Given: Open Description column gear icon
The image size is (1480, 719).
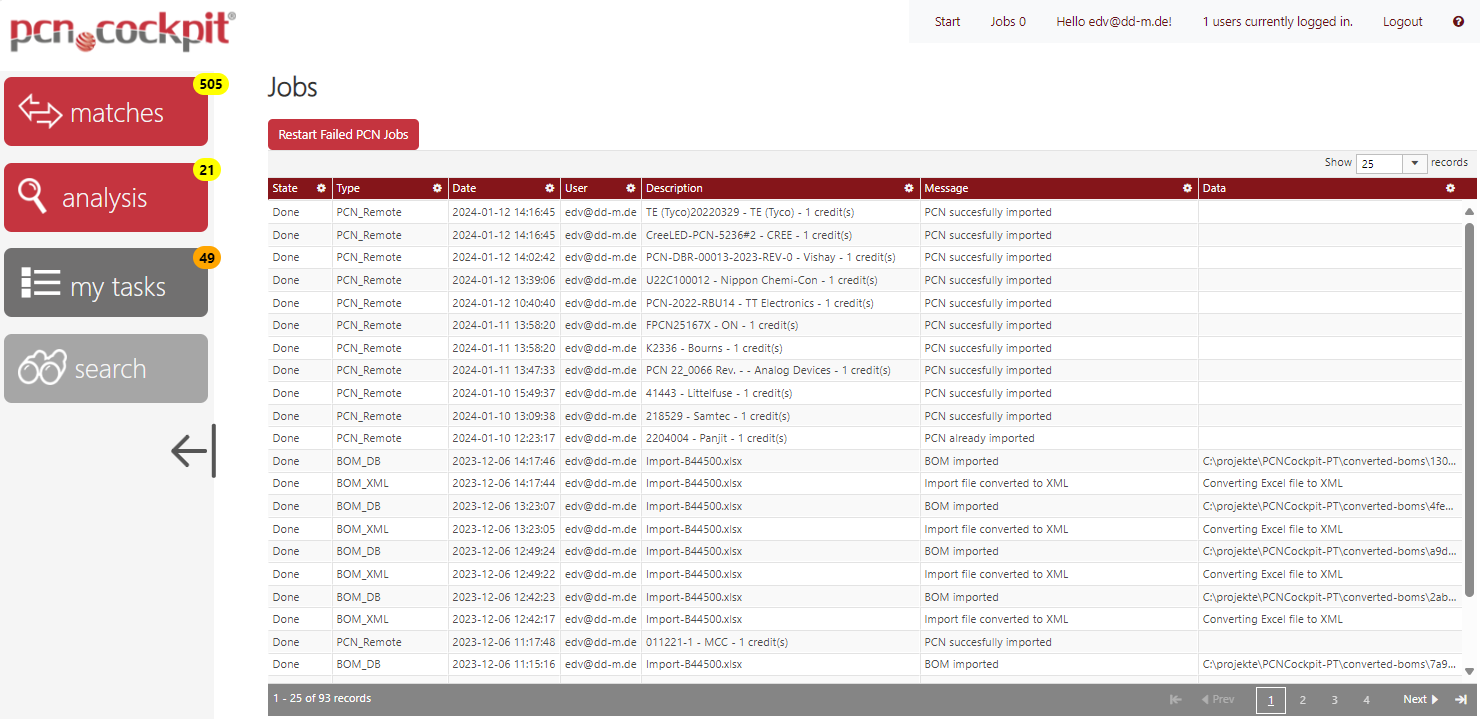Looking at the screenshot, I should pyautogui.click(x=909, y=188).
